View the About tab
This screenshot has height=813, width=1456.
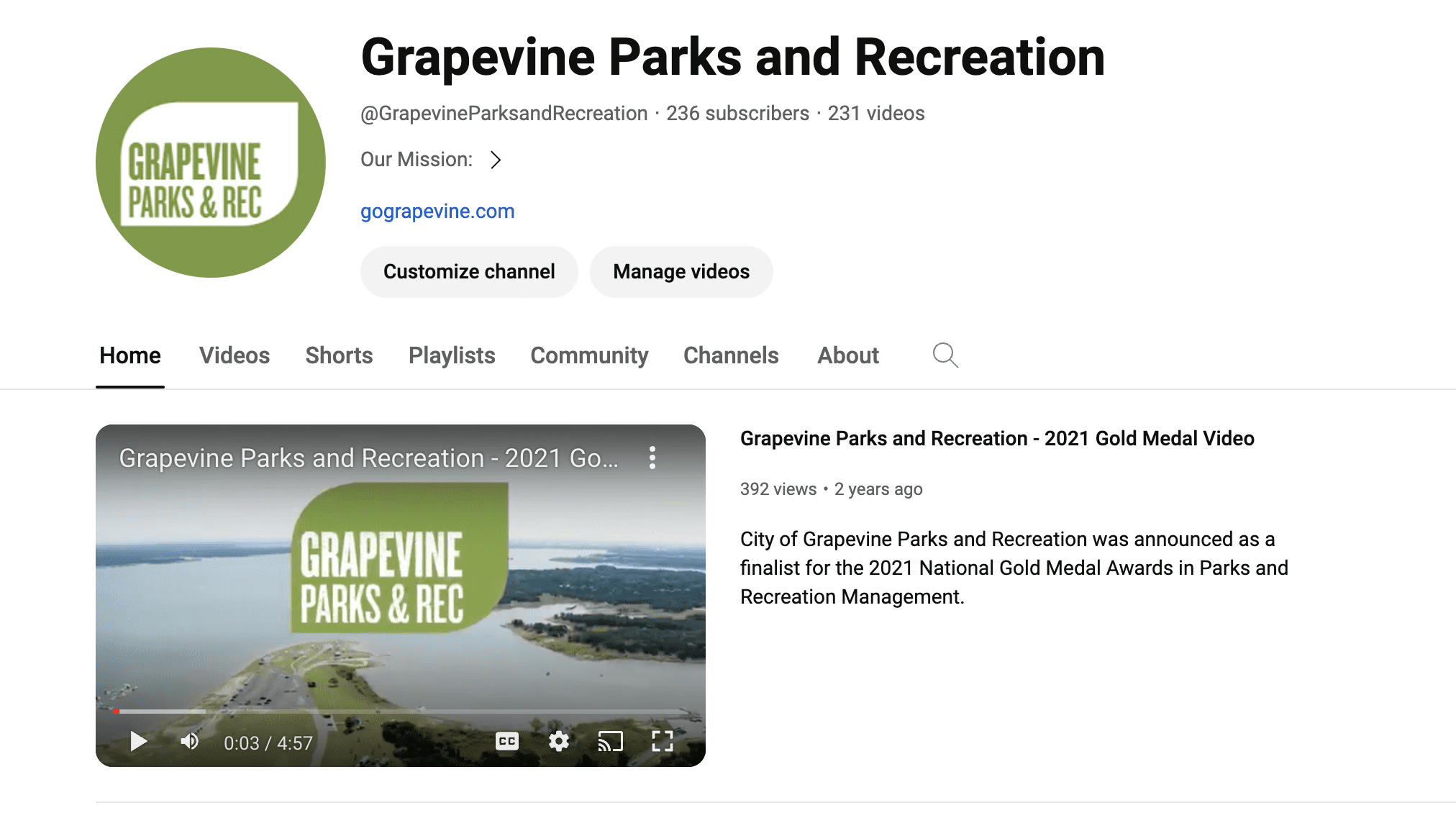(848, 355)
